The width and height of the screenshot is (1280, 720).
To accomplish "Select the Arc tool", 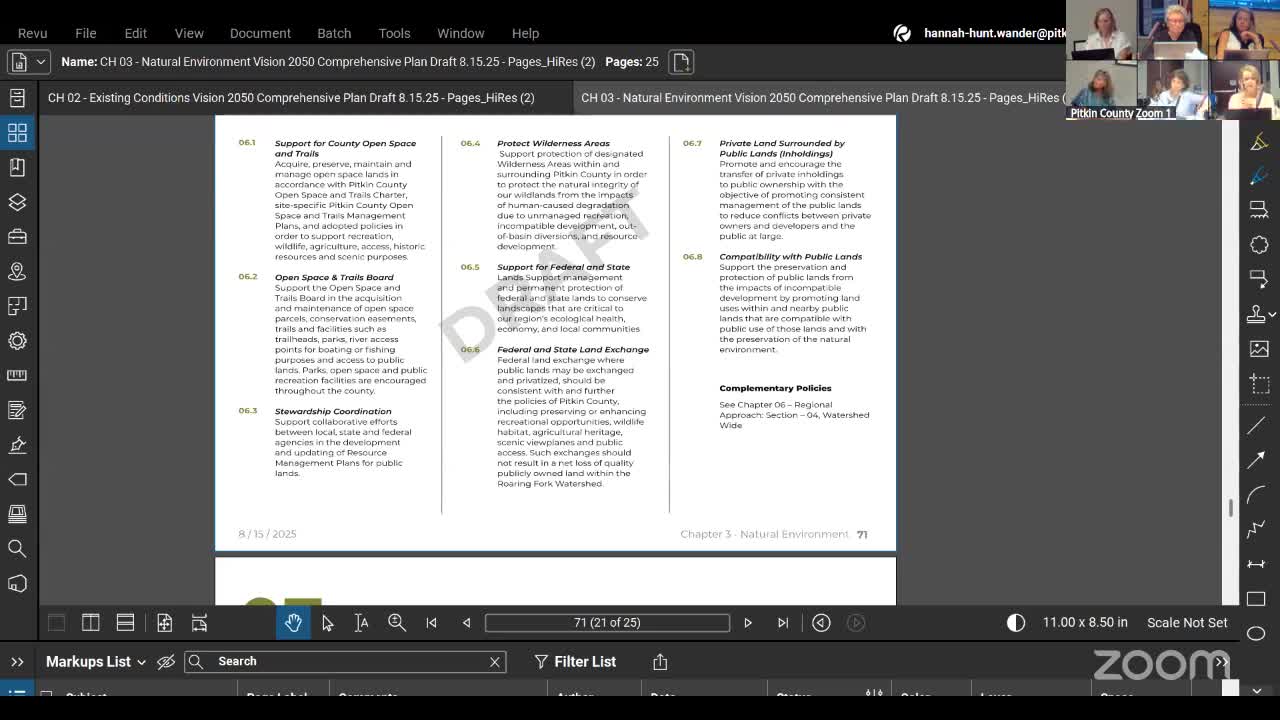I will (1256, 495).
